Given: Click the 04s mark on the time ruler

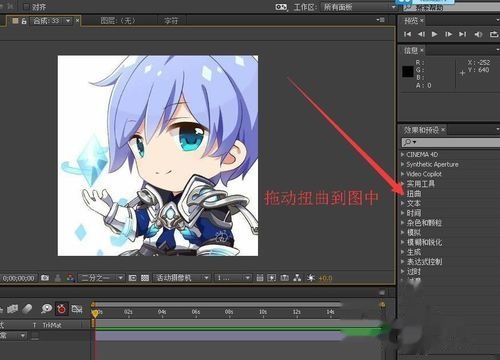Looking at the screenshot, I should (x=162, y=312).
